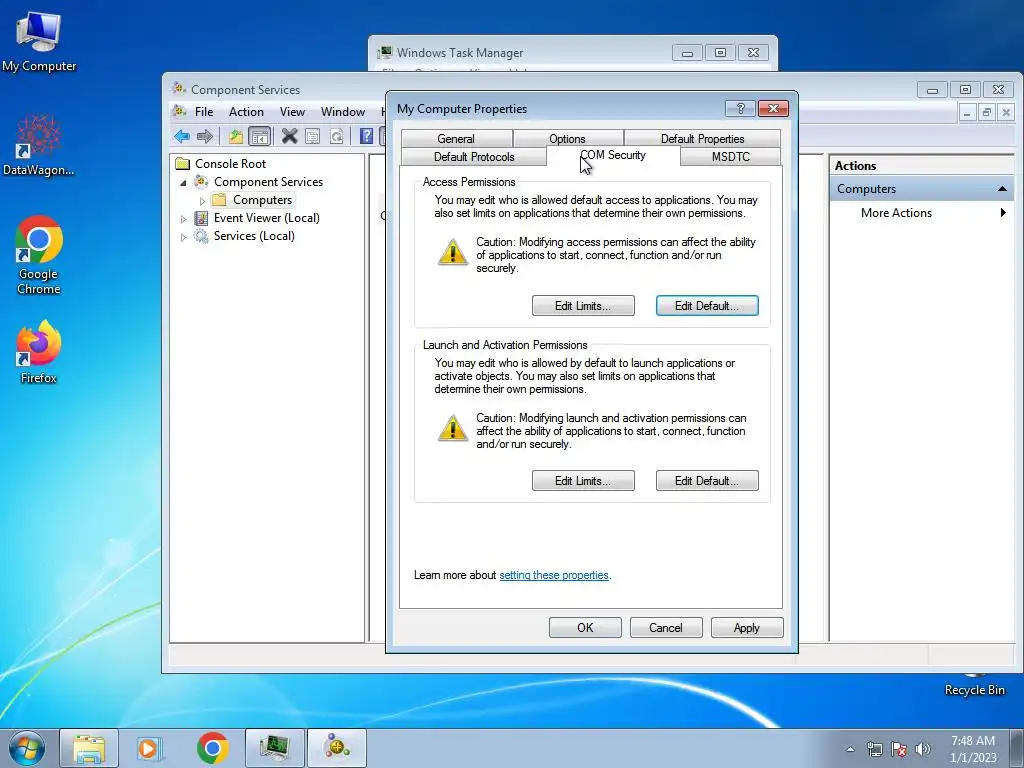1024x768 pixels.
Task: Click More Actions in Actions pane
Action: coord(896,212)
